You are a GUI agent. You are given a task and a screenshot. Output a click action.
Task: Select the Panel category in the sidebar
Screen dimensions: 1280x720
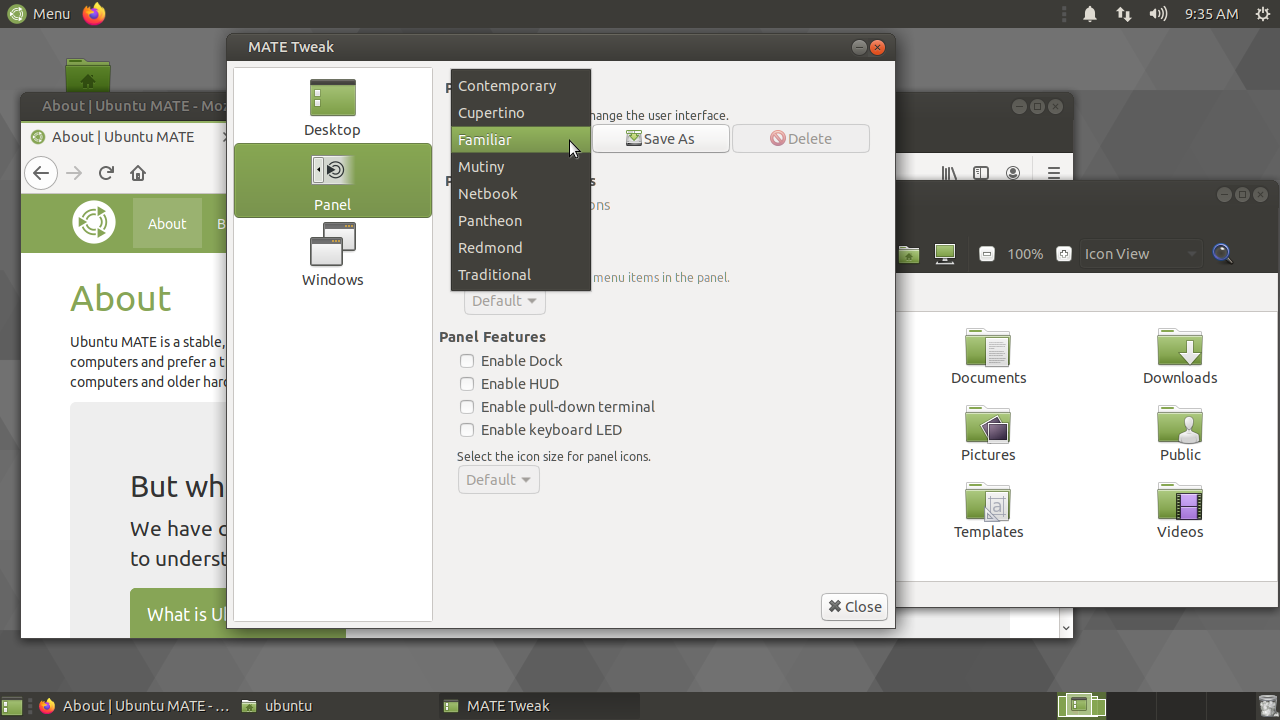[x=332, y=181]
